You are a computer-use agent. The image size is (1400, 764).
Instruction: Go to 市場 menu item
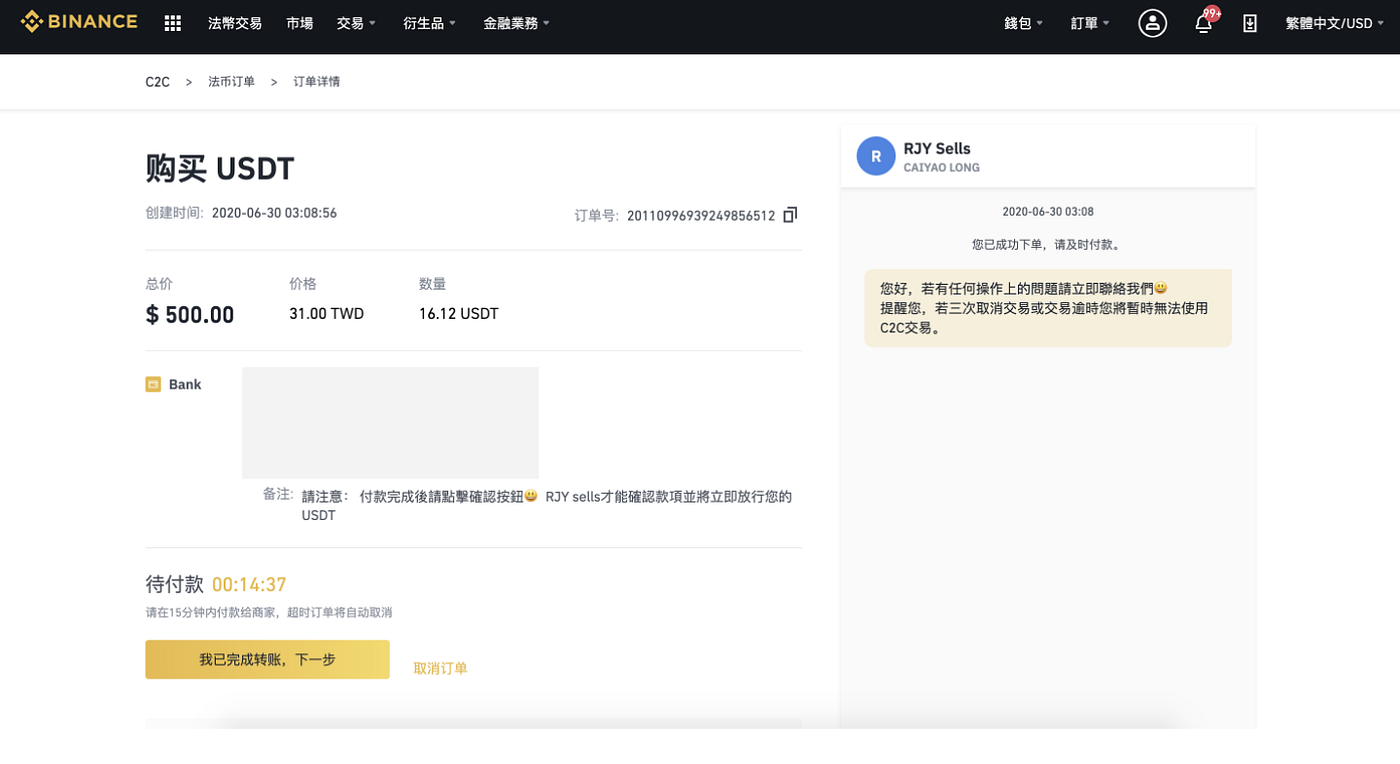[299, 23]
